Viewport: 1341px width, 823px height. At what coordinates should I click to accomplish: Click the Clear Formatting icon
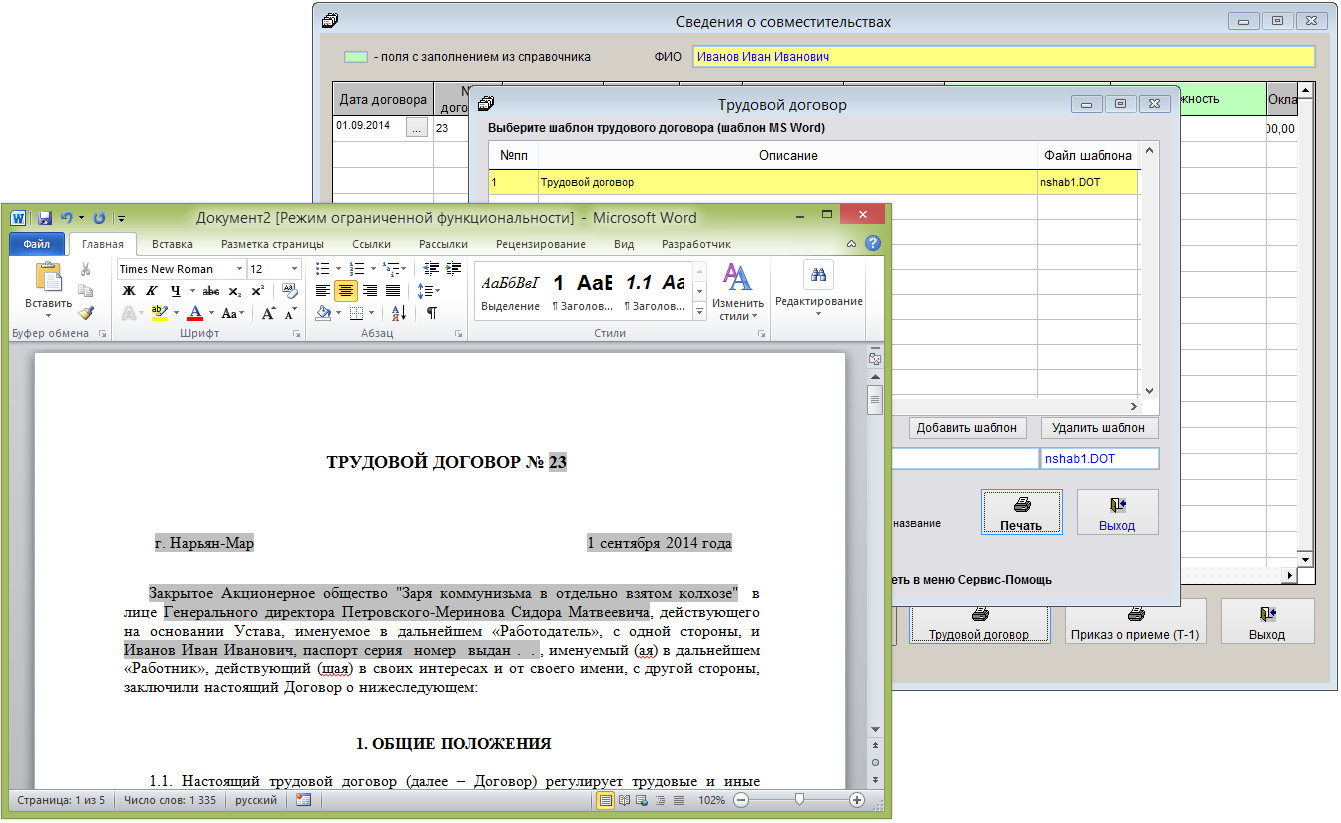pos(290,291)
